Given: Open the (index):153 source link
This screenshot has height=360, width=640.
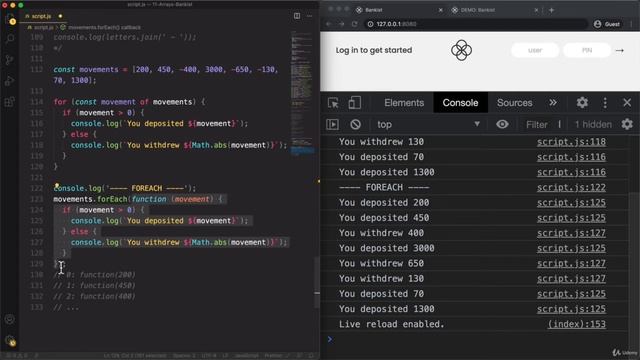Looking at the screenshot, I should pyautogui.click(x=576, y=324).
